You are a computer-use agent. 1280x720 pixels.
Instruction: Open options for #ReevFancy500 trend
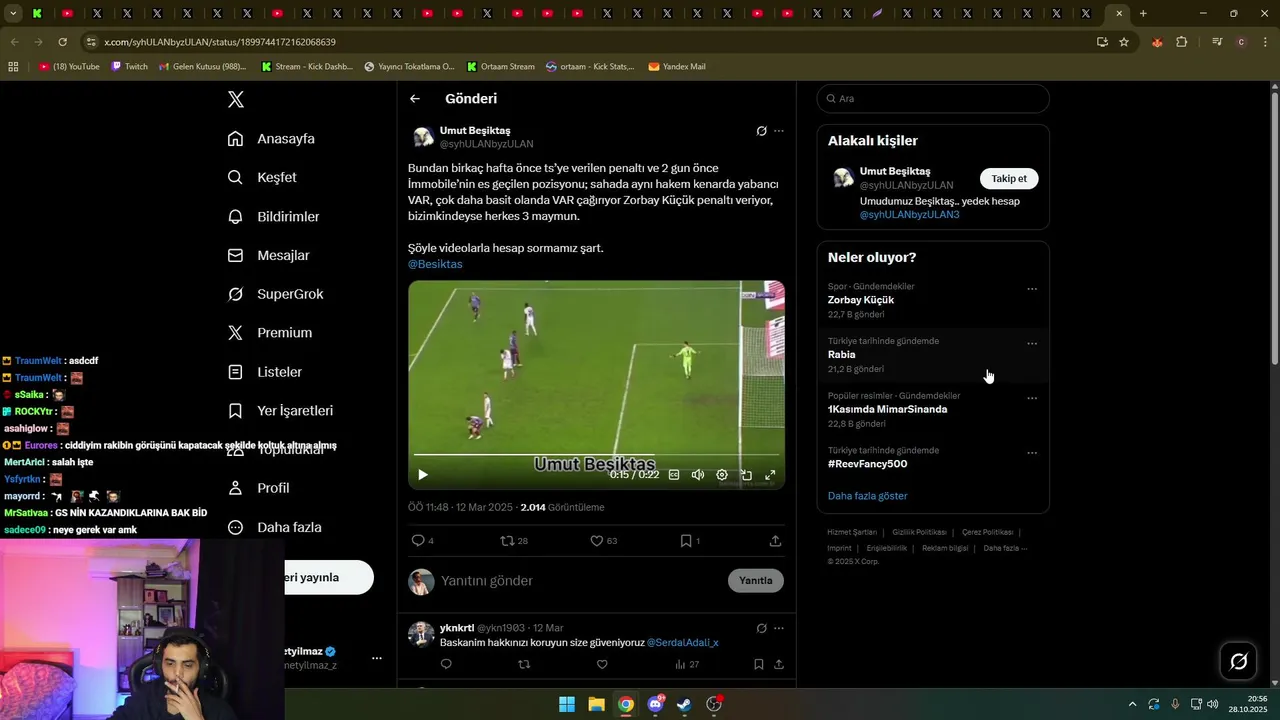point(1032,453)
